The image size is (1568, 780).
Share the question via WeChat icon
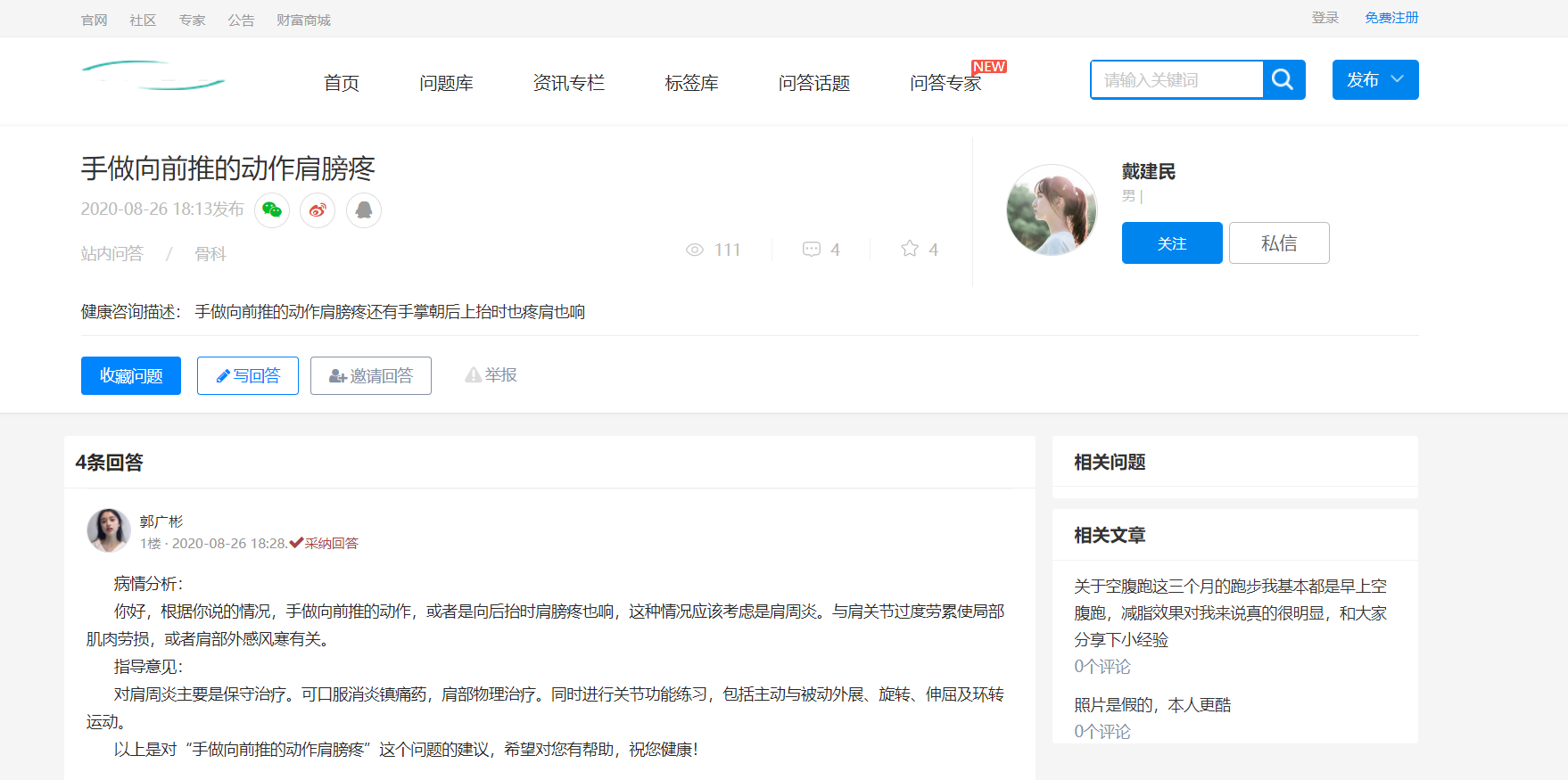pos(272,210)
